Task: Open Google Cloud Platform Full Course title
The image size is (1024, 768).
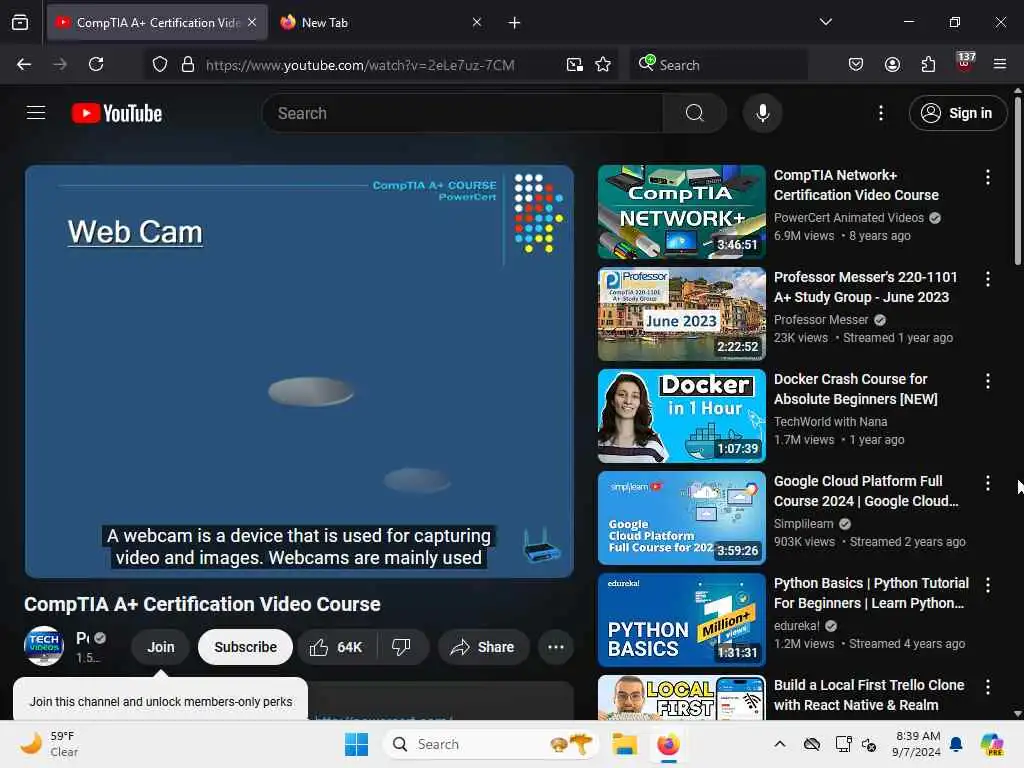Action: 866,490
